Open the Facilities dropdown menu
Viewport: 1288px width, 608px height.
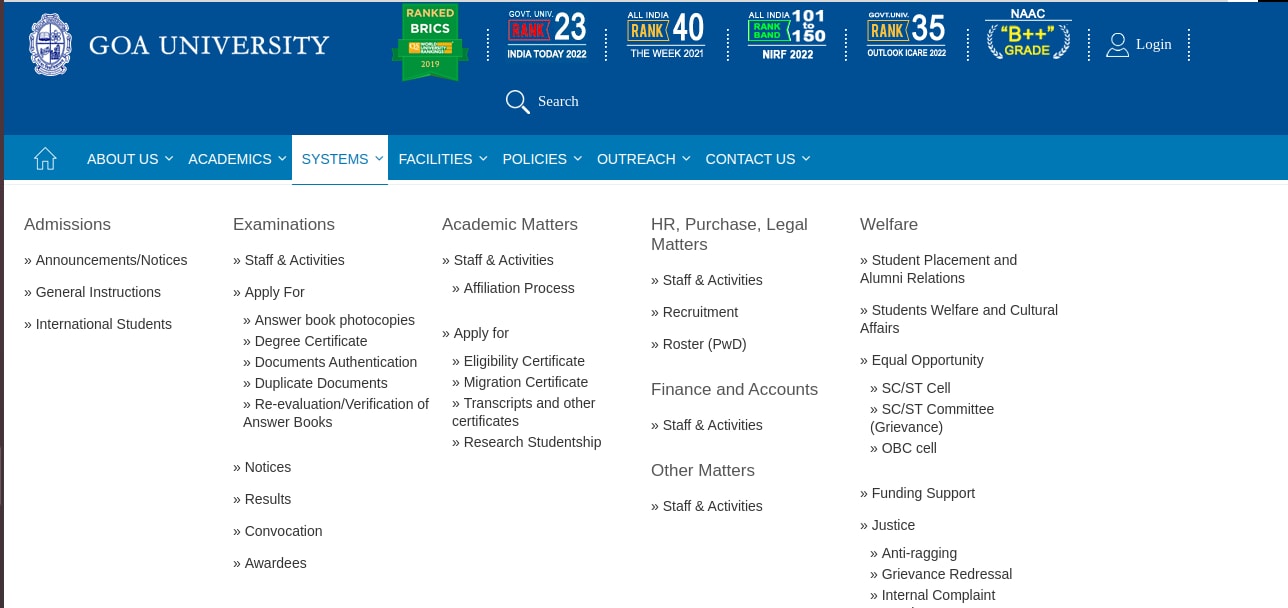[442, 159]
